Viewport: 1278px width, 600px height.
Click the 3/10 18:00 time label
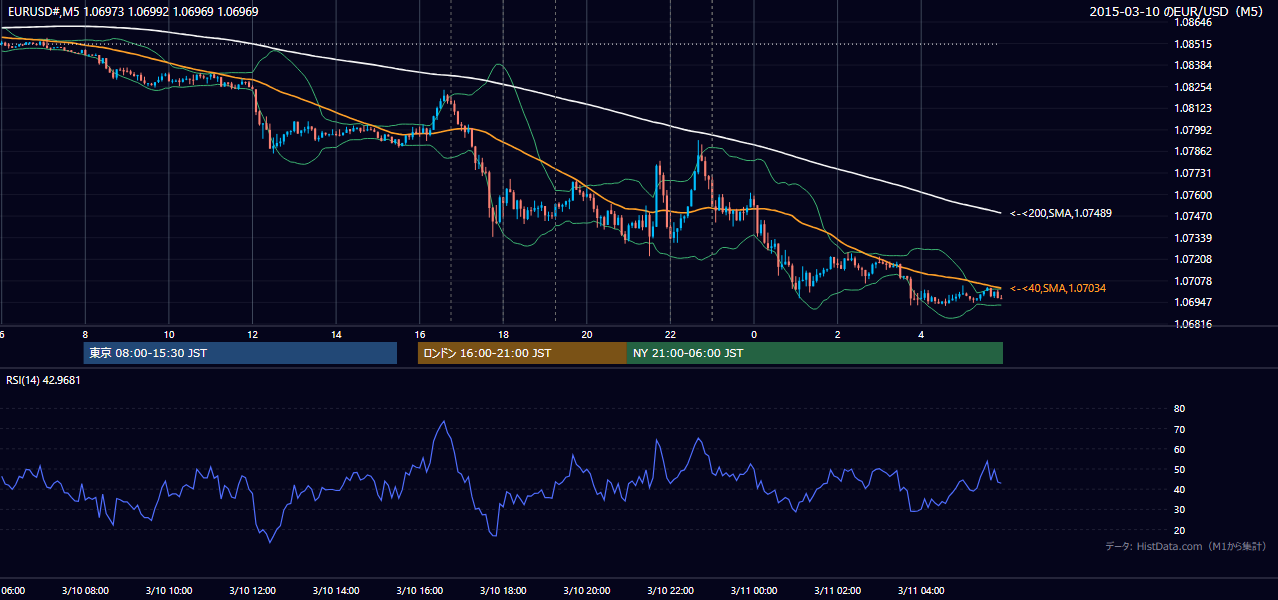[x=503, y=591]
